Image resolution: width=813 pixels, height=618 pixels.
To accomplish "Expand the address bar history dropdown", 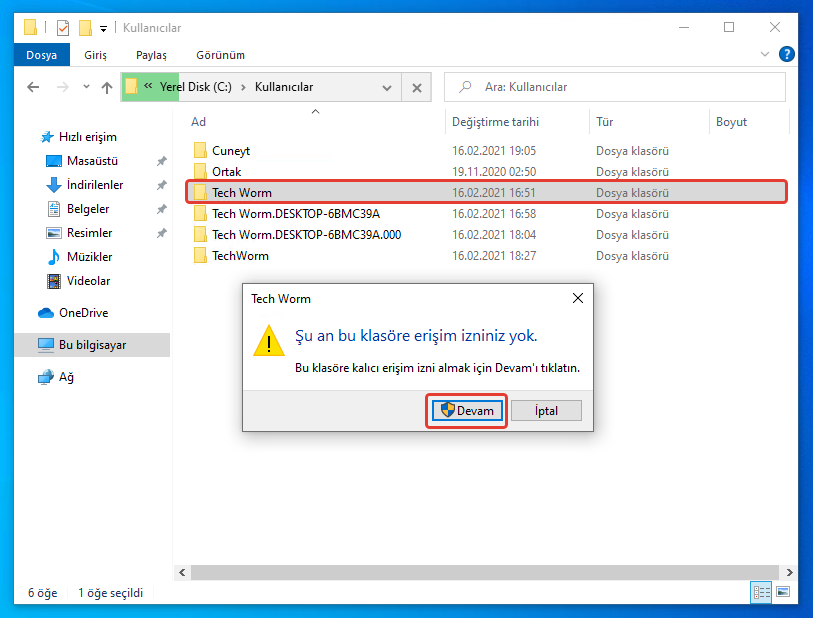I will (387, 88).
